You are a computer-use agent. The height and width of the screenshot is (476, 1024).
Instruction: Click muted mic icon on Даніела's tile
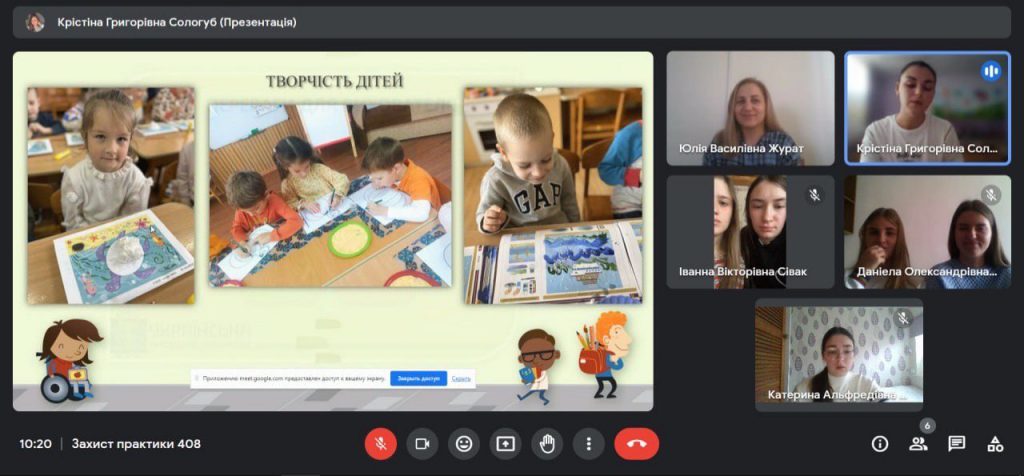[x=991, y=195]
